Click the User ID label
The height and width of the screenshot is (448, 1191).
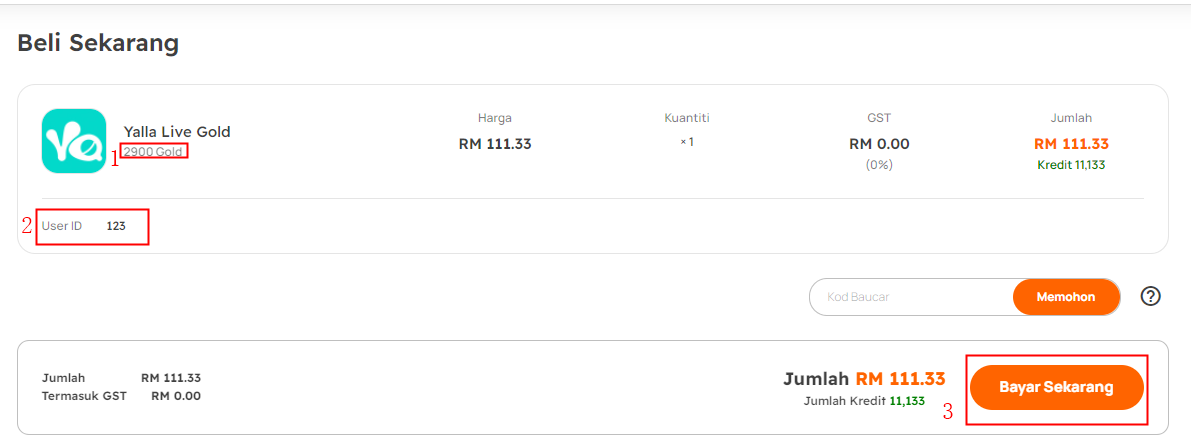(62, 226)
